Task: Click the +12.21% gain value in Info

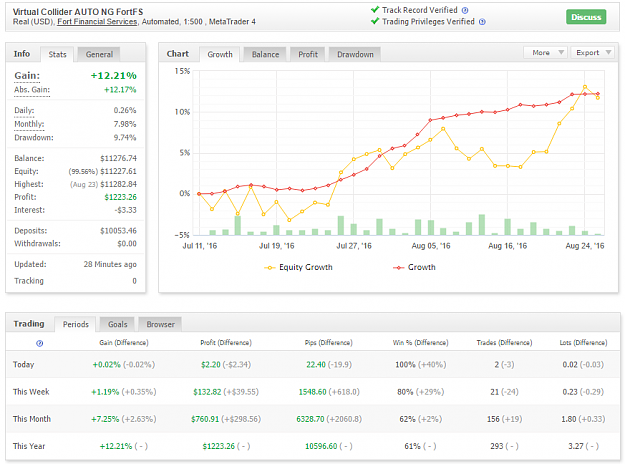Action: click(114, 76)
